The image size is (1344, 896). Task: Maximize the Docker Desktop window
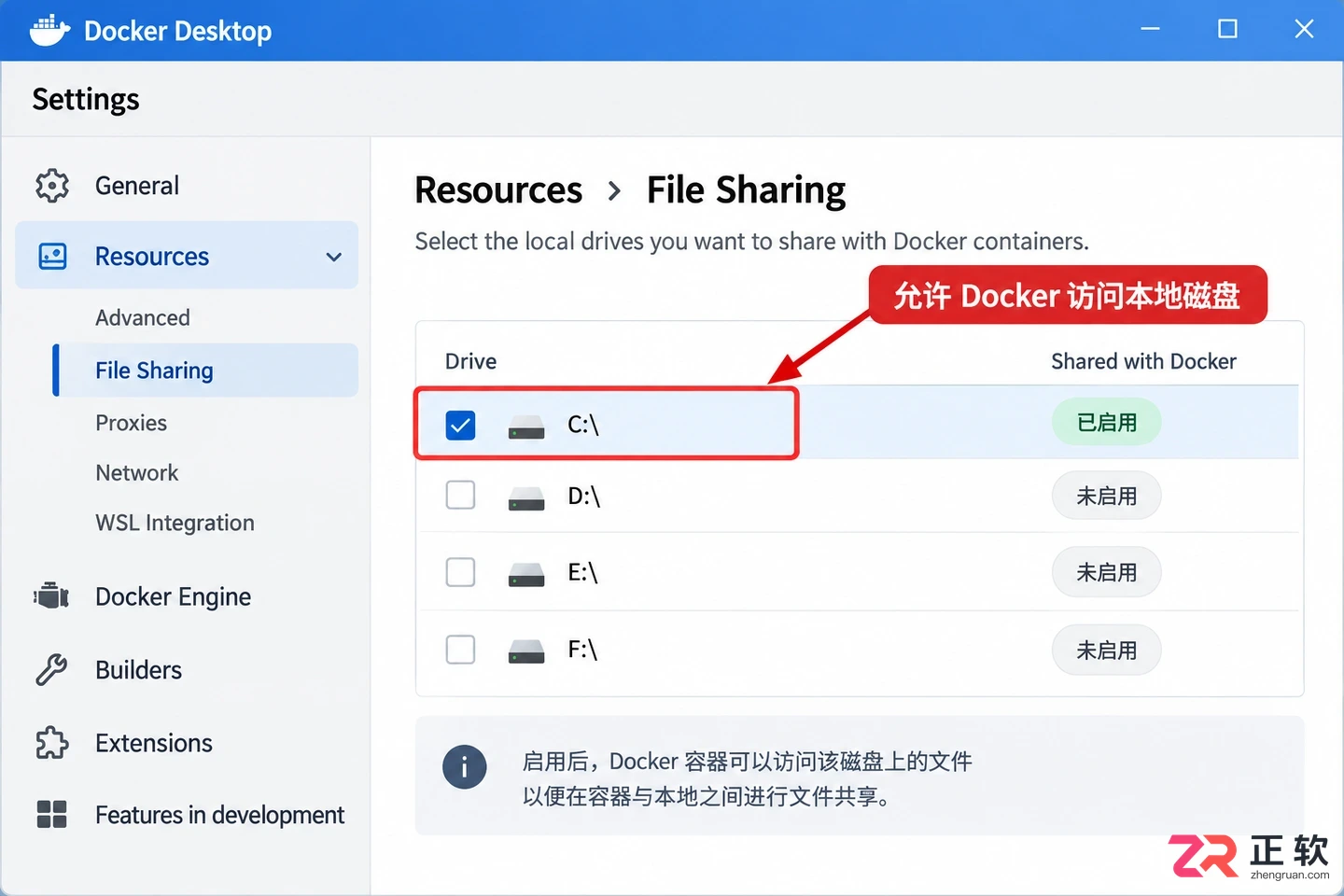1227,29
